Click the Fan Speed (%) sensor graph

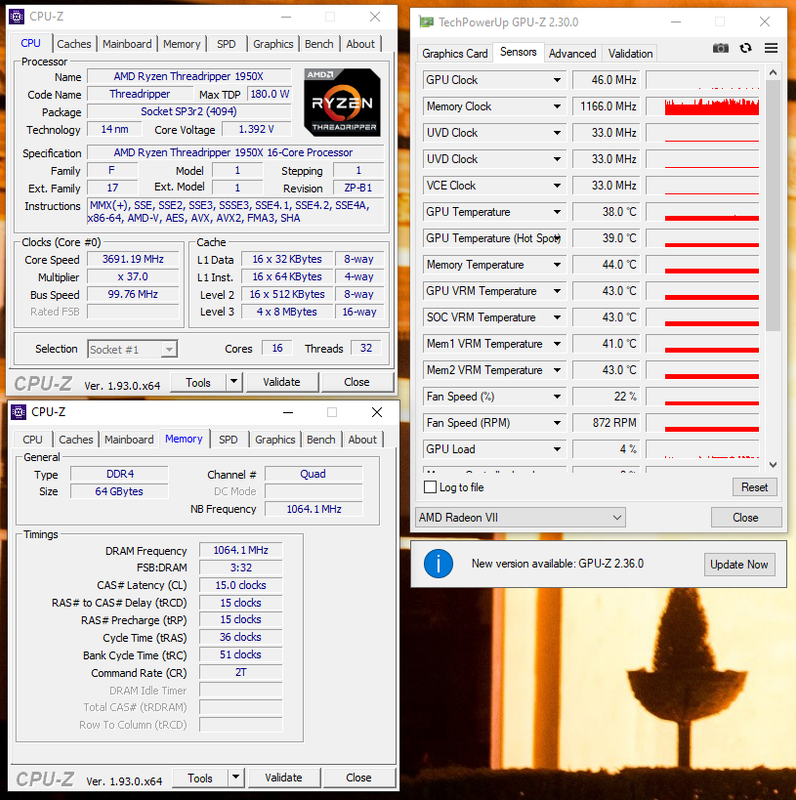(703, 396)
